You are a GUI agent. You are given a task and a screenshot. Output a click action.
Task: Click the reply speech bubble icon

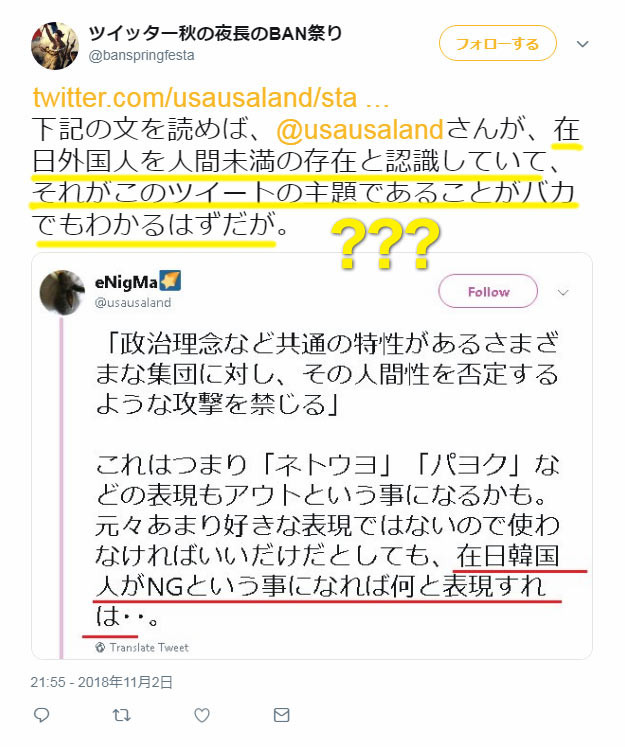tap(42, 715)
